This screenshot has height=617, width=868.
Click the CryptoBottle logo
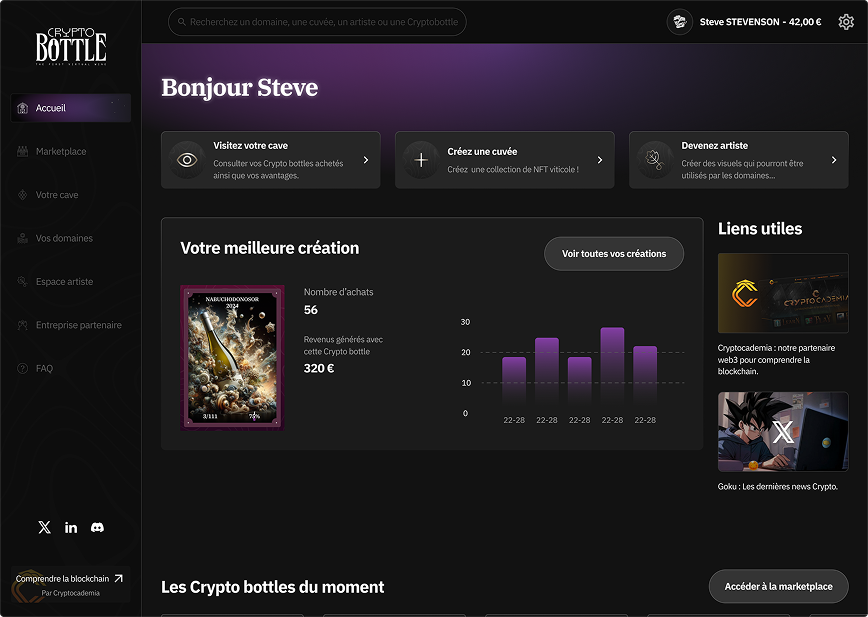click(71, 45)
